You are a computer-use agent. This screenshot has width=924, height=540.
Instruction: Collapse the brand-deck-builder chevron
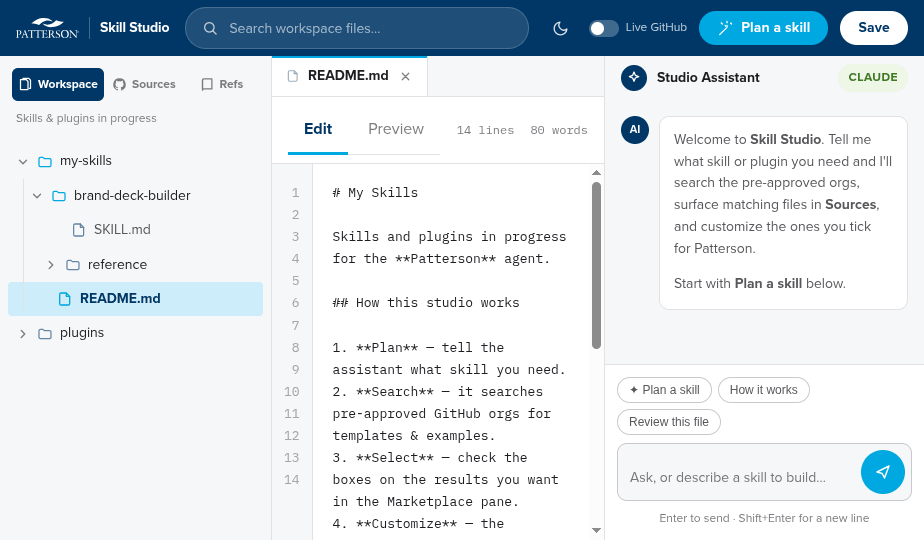point(37,195)
